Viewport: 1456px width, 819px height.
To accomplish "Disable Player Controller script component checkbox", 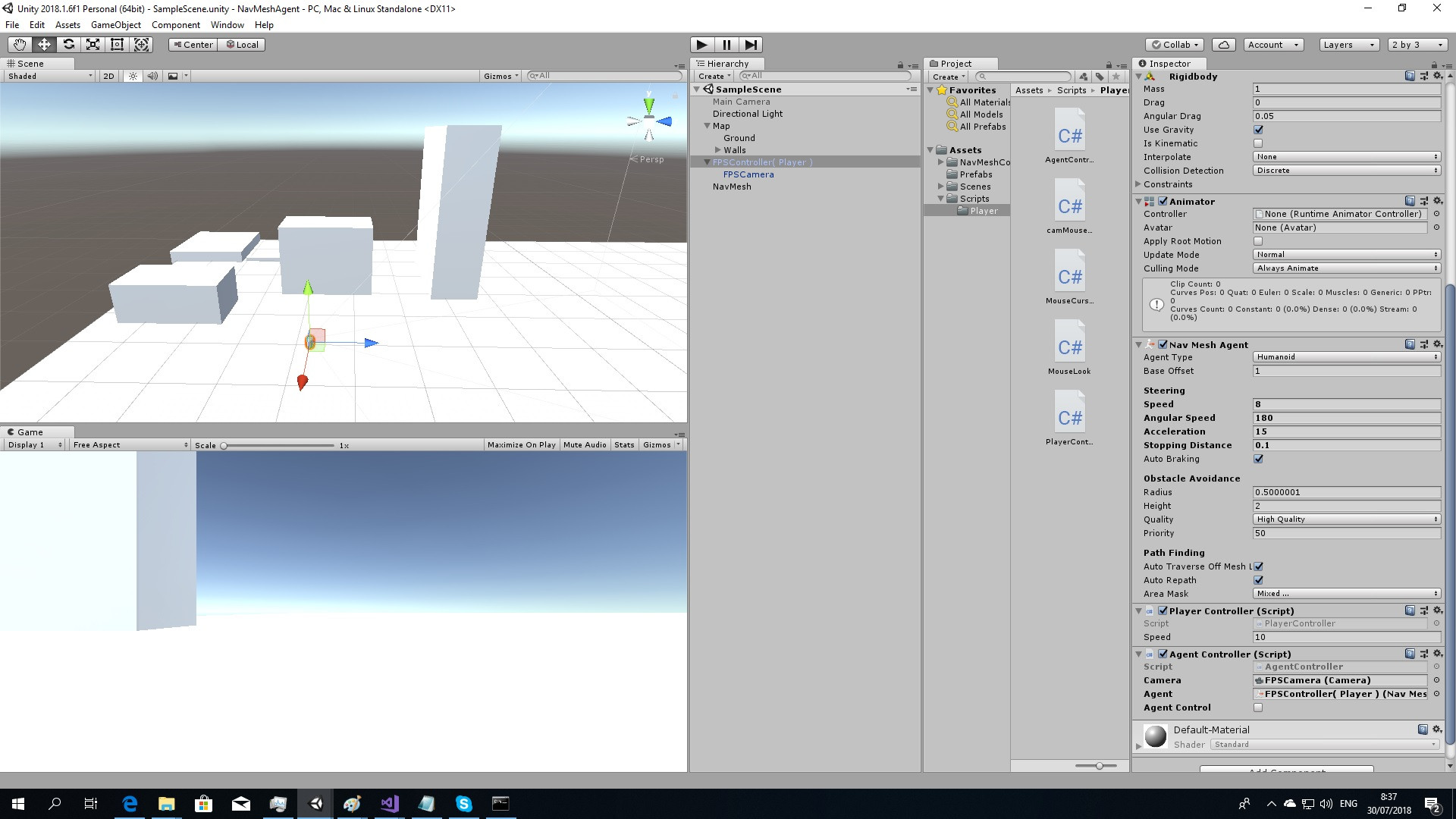I will point(1163,610).
